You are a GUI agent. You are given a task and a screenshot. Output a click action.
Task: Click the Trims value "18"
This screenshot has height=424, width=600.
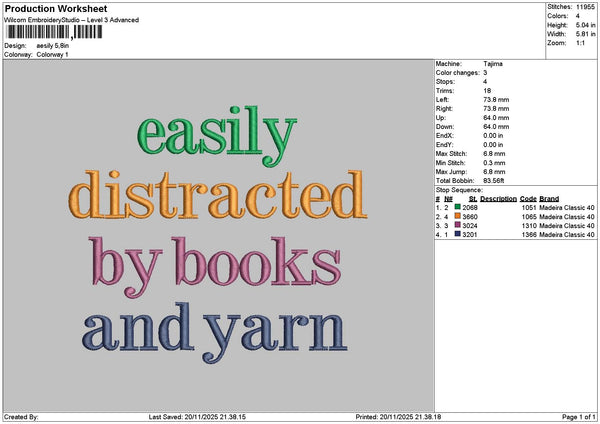[x=487, y=91]
